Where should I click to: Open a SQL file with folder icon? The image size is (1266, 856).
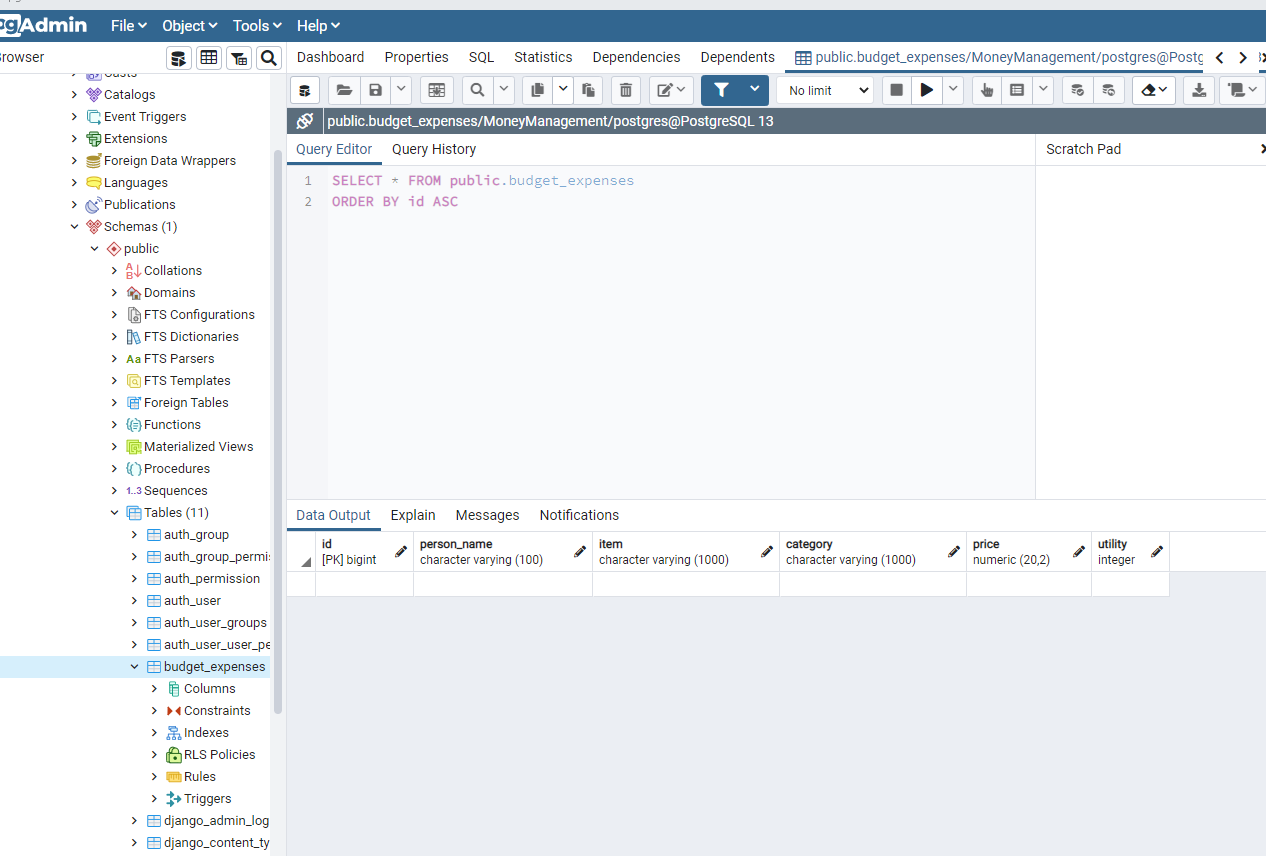tap(344, 90)
